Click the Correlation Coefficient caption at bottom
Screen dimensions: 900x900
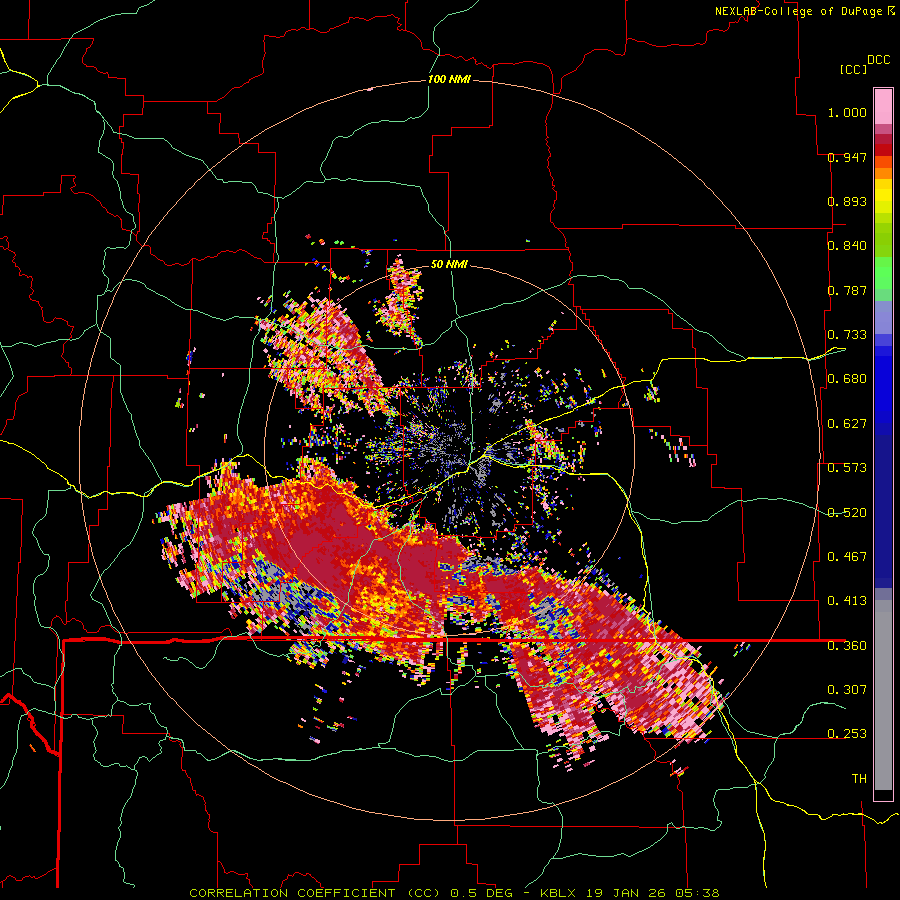tap(454, 893)
